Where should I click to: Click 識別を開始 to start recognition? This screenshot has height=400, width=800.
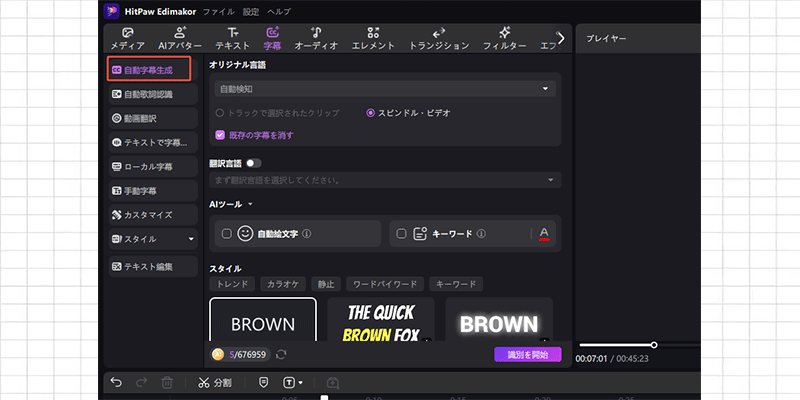528,355
